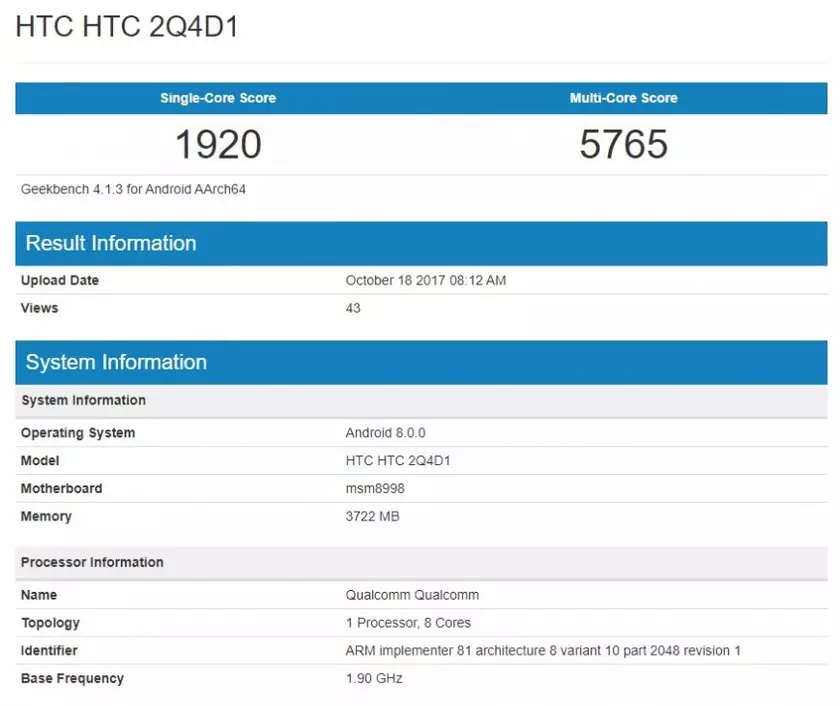Click the October 18 2017 upload timestamp
This screenshot has height=706, width=840.
[422, 280]
